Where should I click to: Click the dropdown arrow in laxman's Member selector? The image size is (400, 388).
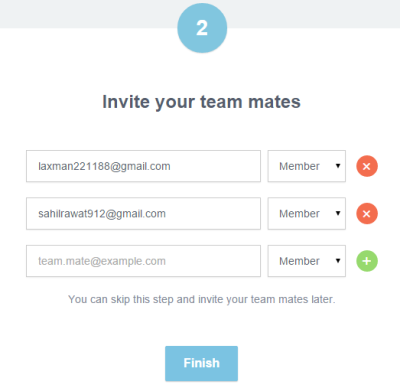338,166
